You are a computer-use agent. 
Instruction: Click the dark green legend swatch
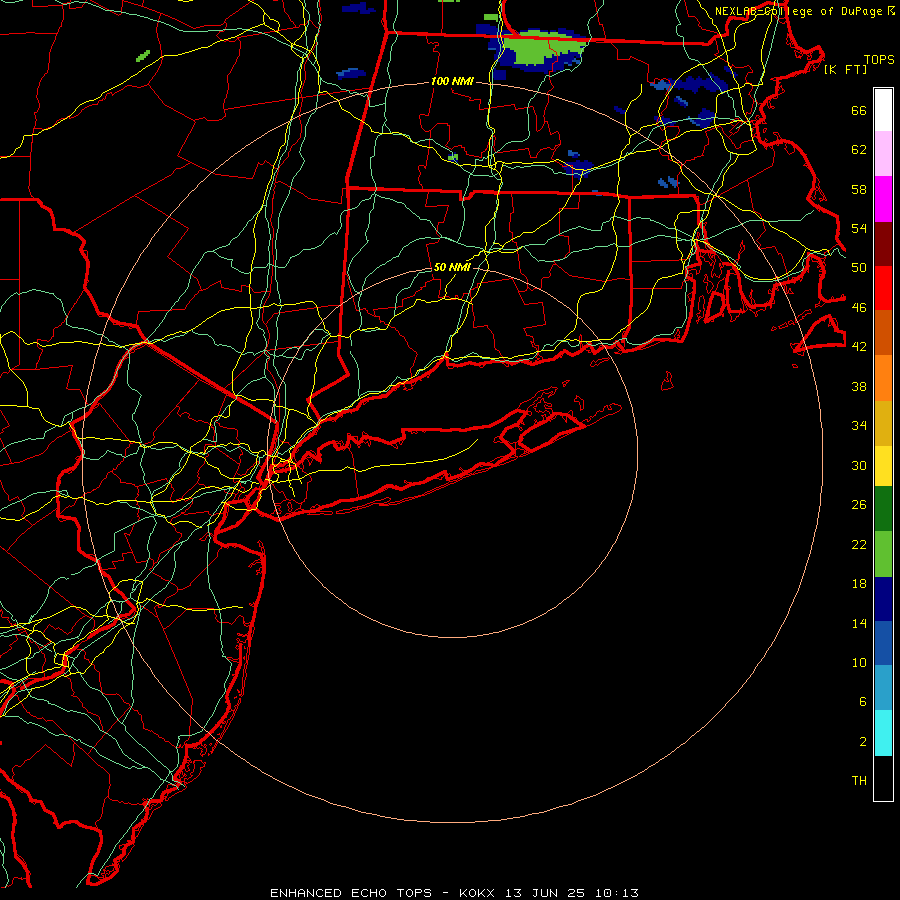pyautogui.click(x=883, y=509)
